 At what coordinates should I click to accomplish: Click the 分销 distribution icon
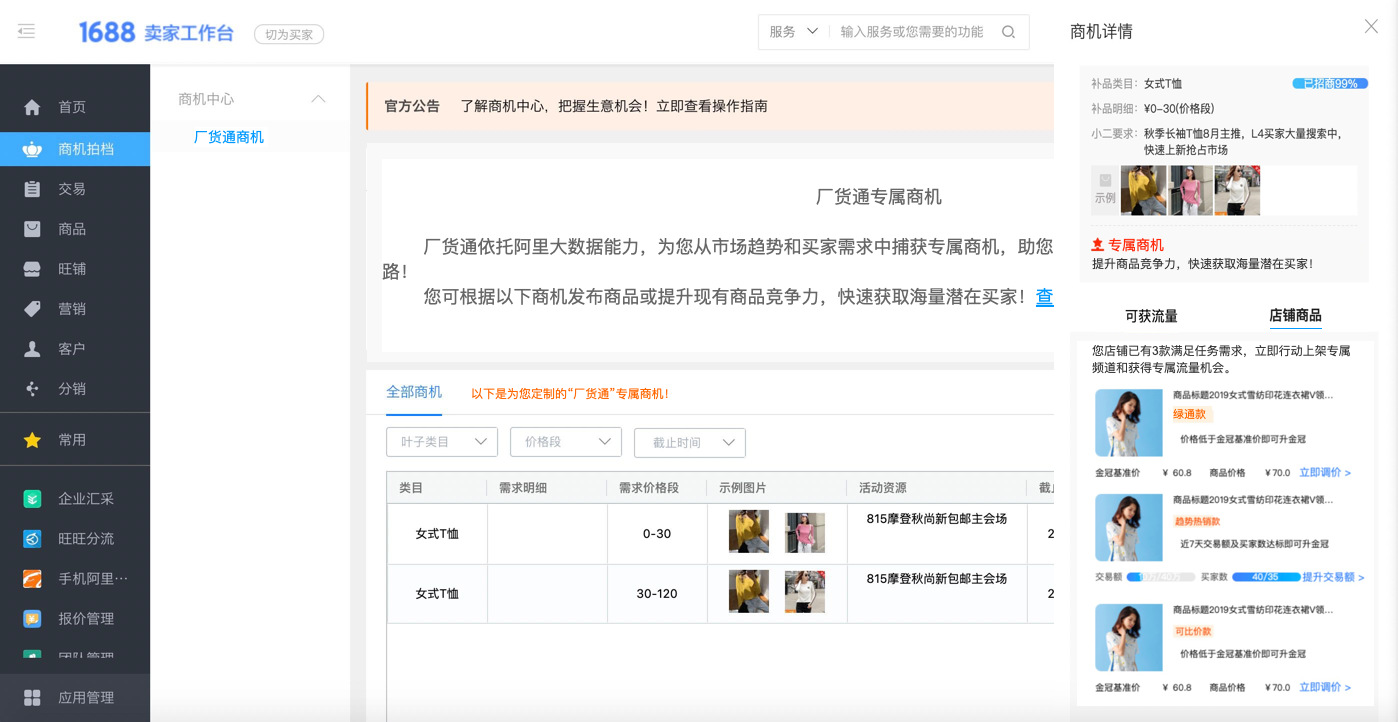tap(32, 389)
